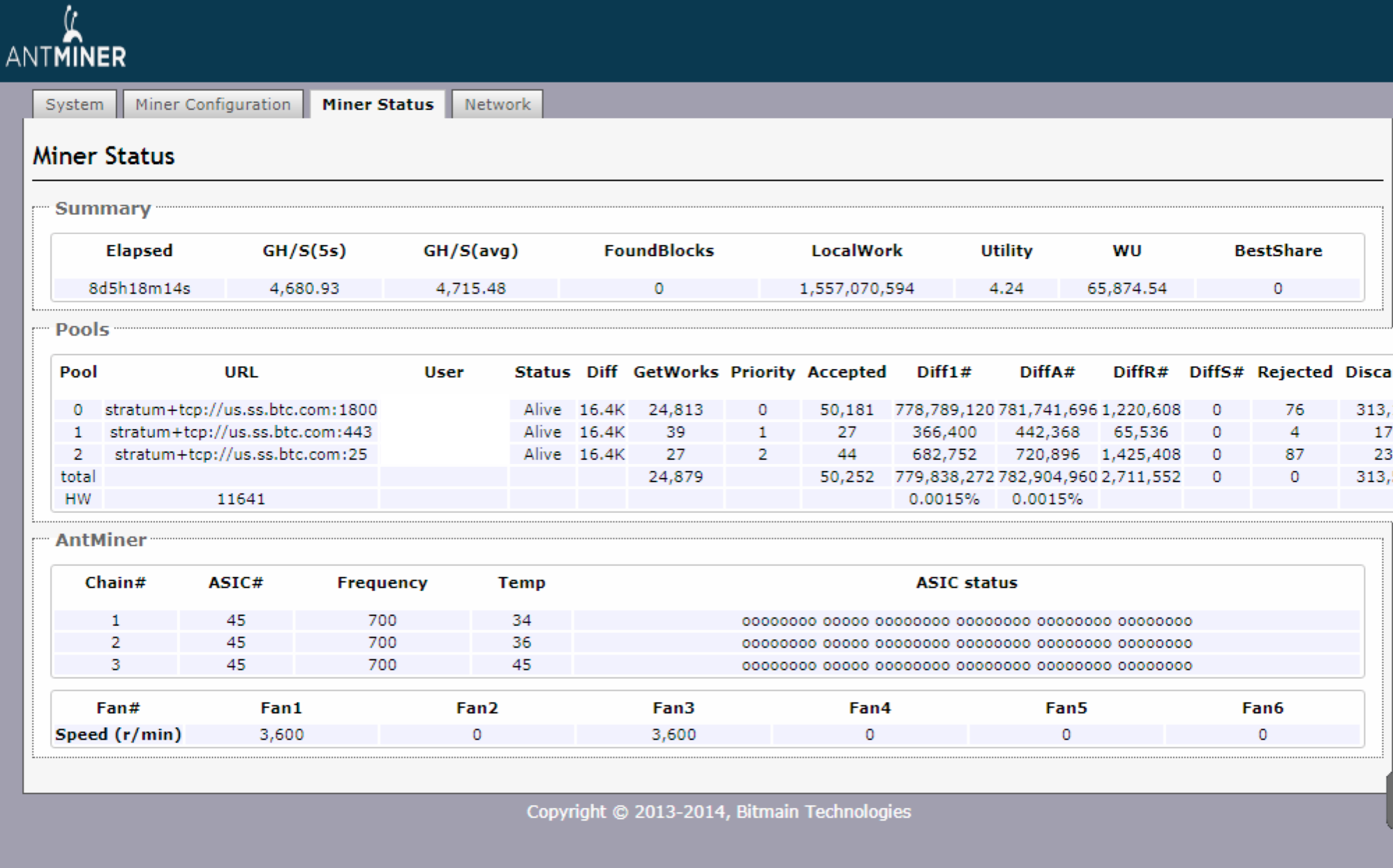
Task: Click Temp value 36 for chain 2
Action: coord(521,643)
